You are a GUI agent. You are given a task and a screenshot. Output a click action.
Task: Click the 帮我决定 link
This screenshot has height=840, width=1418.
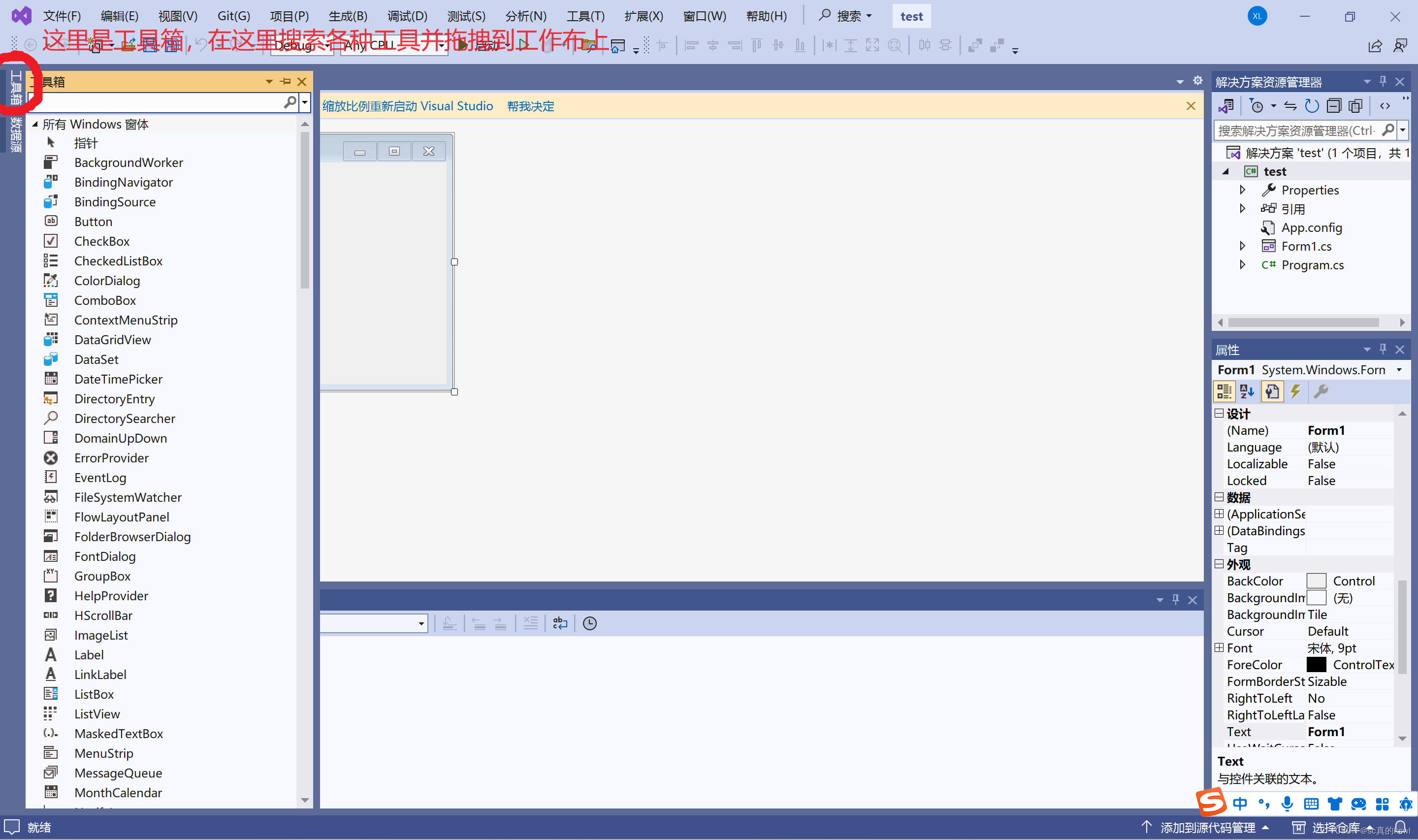530,106
